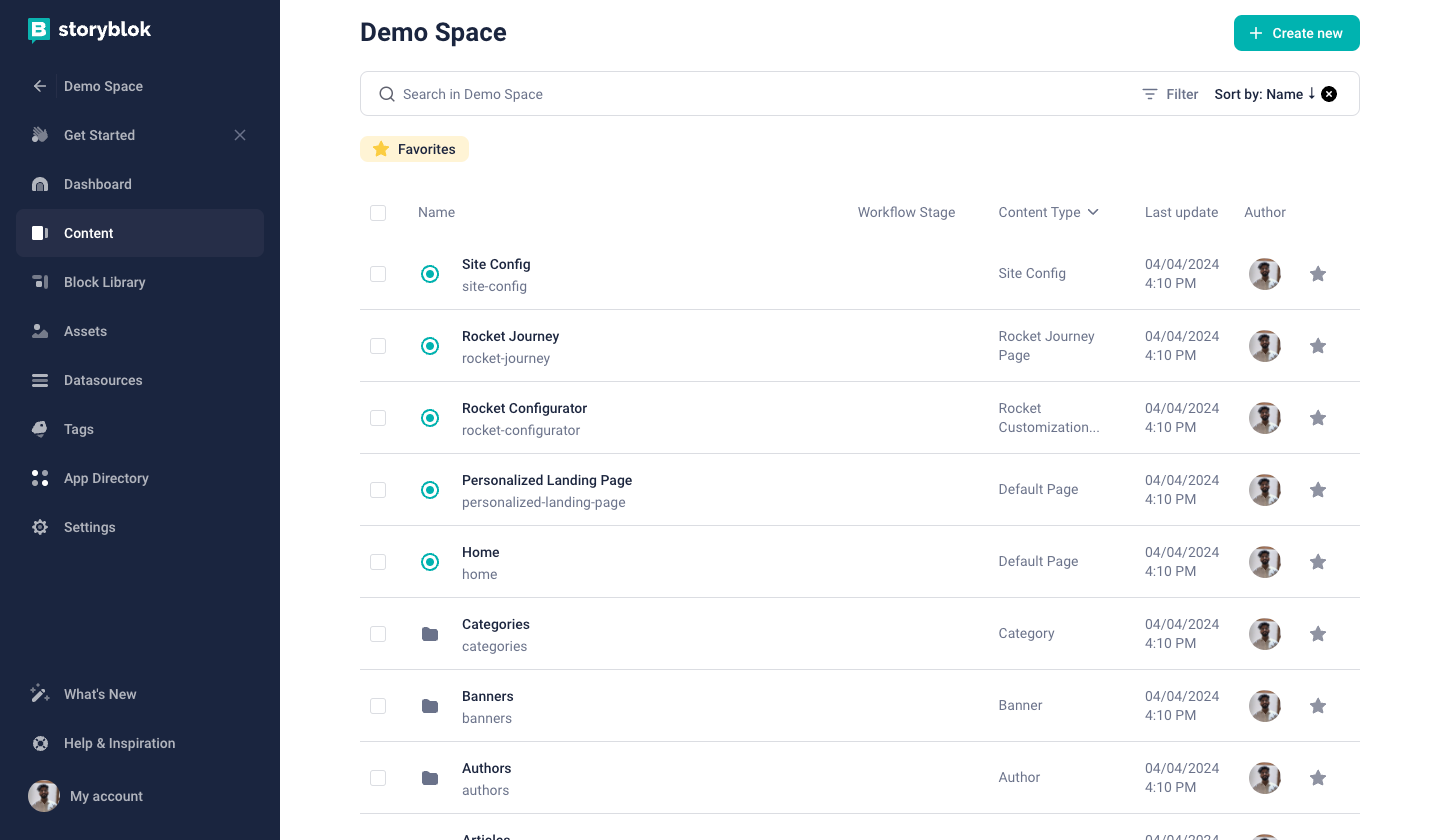The width and height of the screenshot is (1440, 840).
Task: Open App Directory from sidebar
Action: click(140, 478)
